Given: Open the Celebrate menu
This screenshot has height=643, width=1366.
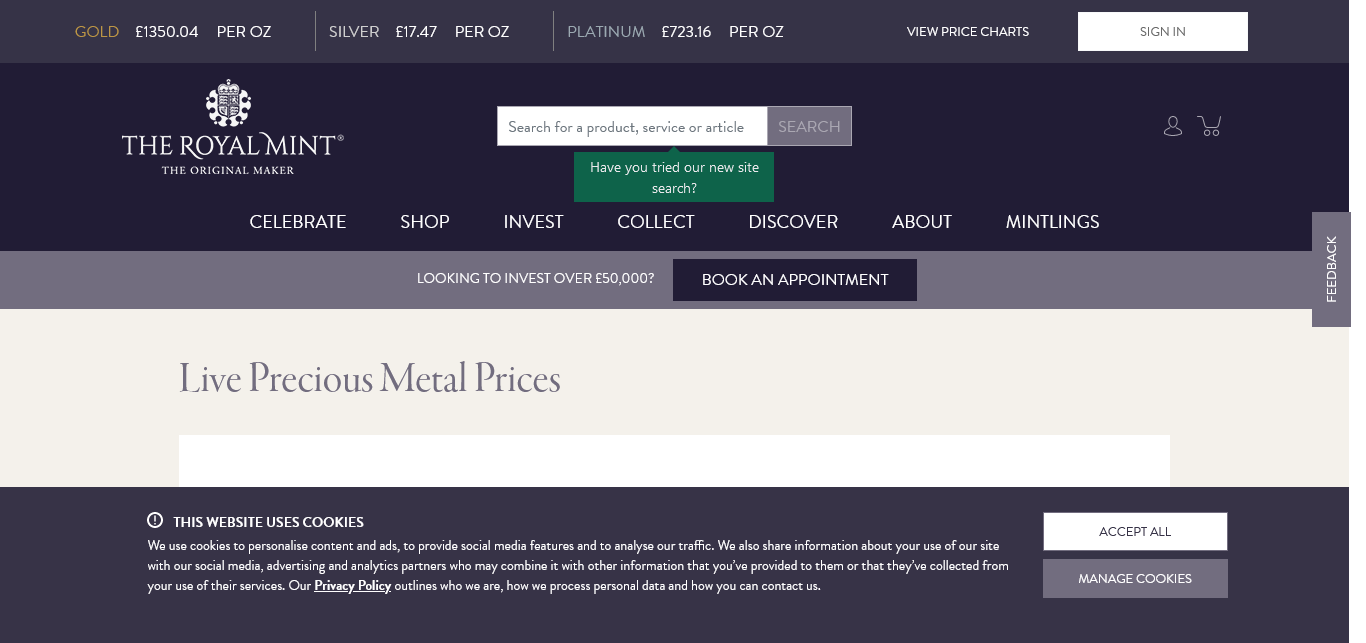Looking at the screenshot, I should (x=298, y=222).
